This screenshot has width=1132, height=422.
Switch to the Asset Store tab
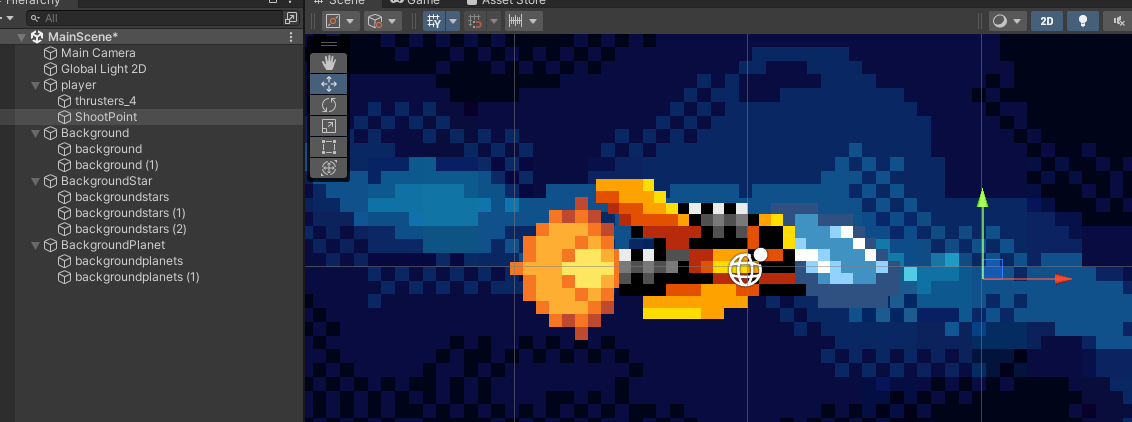click(x=506, y=3)
